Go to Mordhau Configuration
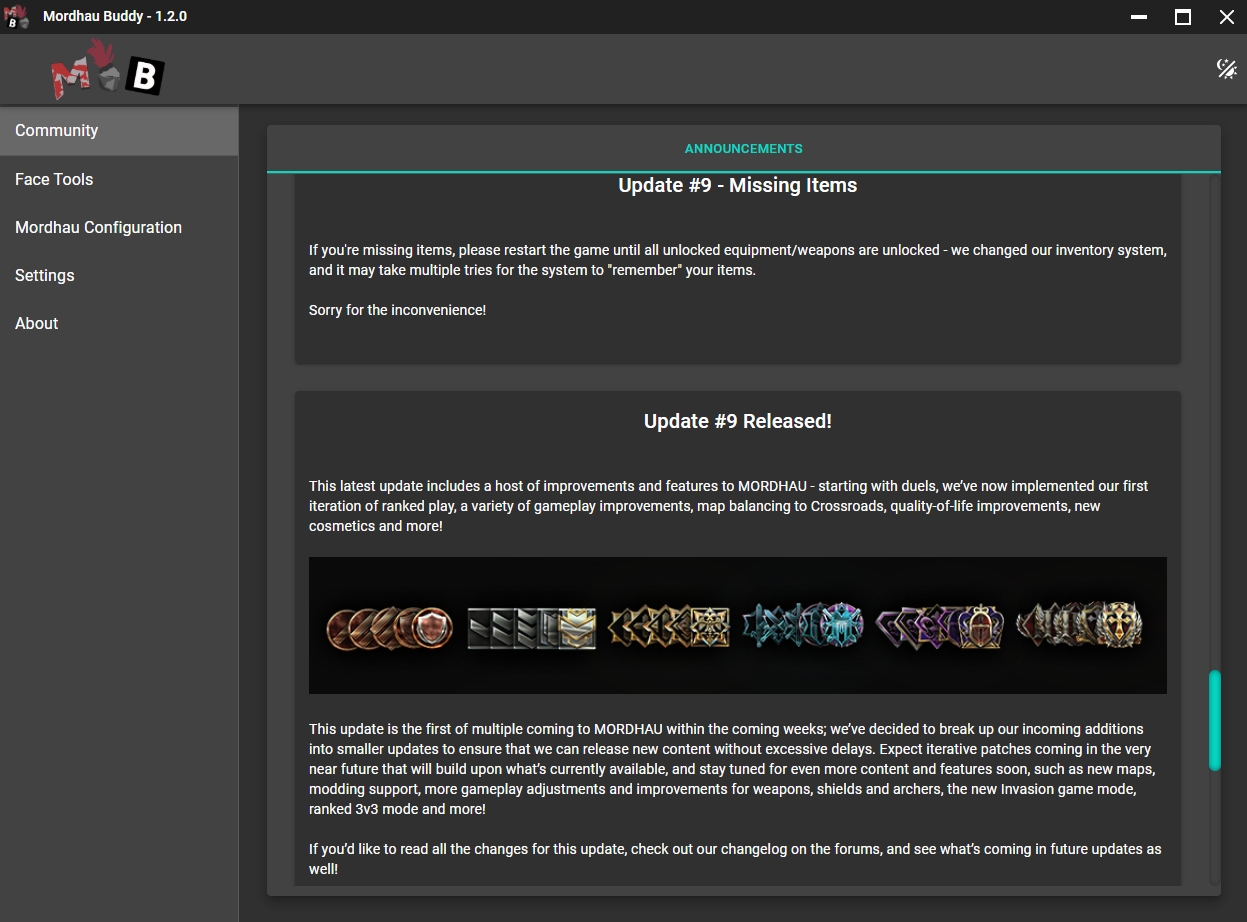The height and width of the screenshot is (922, 1247). point(119,227)
